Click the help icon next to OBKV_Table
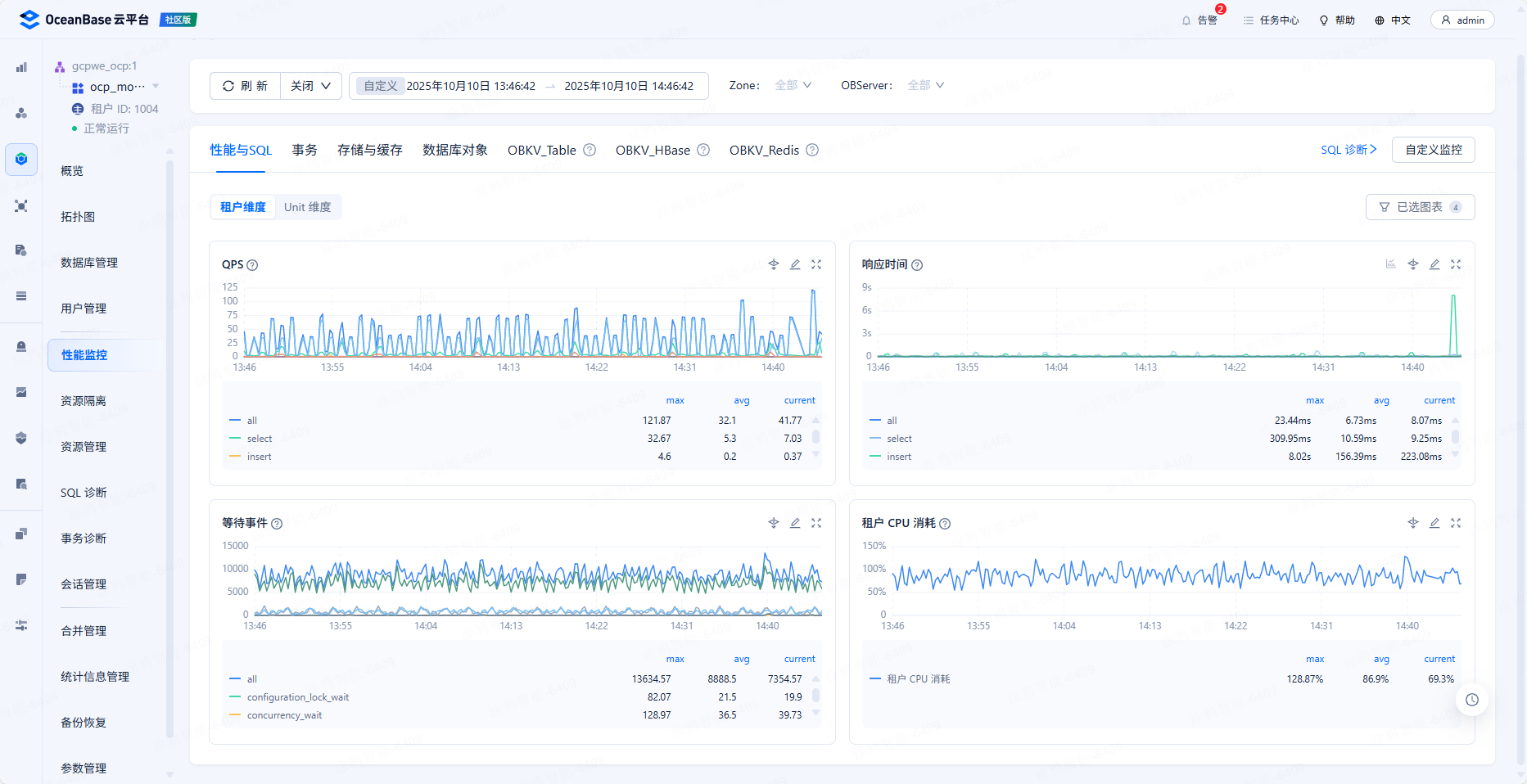Image resolution: width=1527 pixels, height=784 pixels. pyautogui.click(x=590, y=150)
